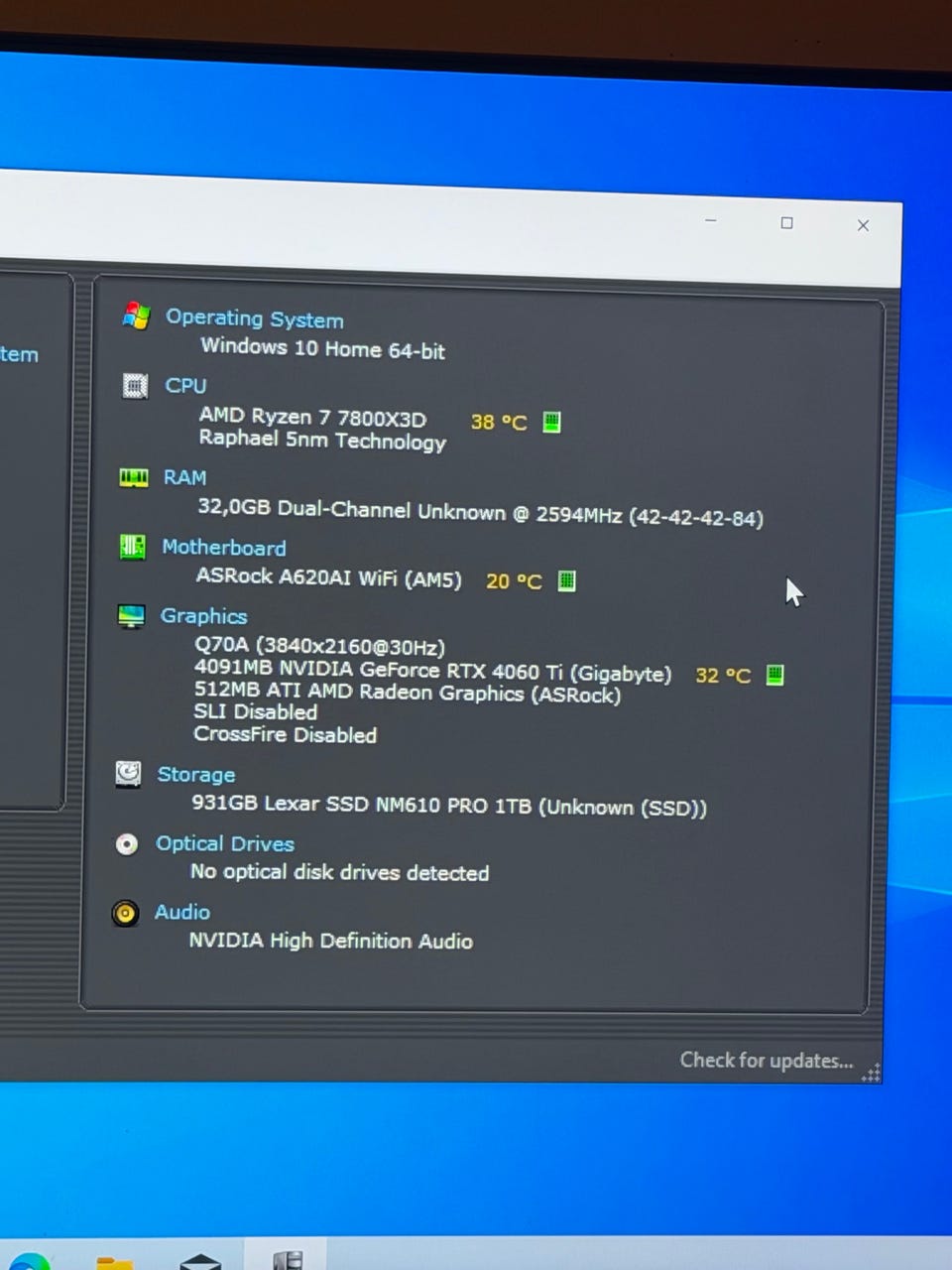Click the Speccy taskbar icon
The image size is (952, 1270).
coord(287,1260)
